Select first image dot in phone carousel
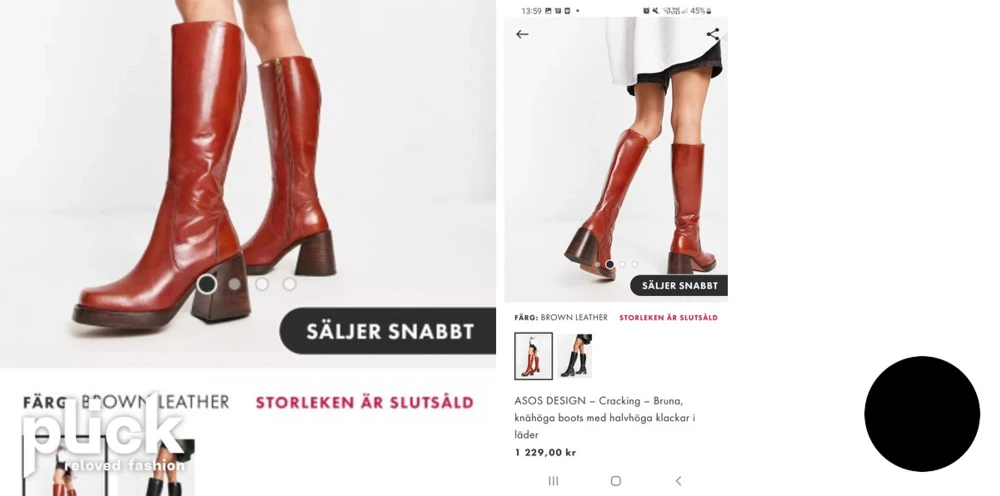Viewport: 1000px width, 496px height. (x=598, y=264)
